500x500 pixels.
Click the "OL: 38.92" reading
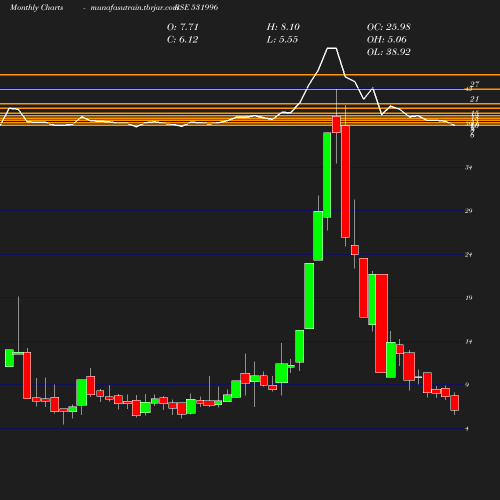(389, 52)
